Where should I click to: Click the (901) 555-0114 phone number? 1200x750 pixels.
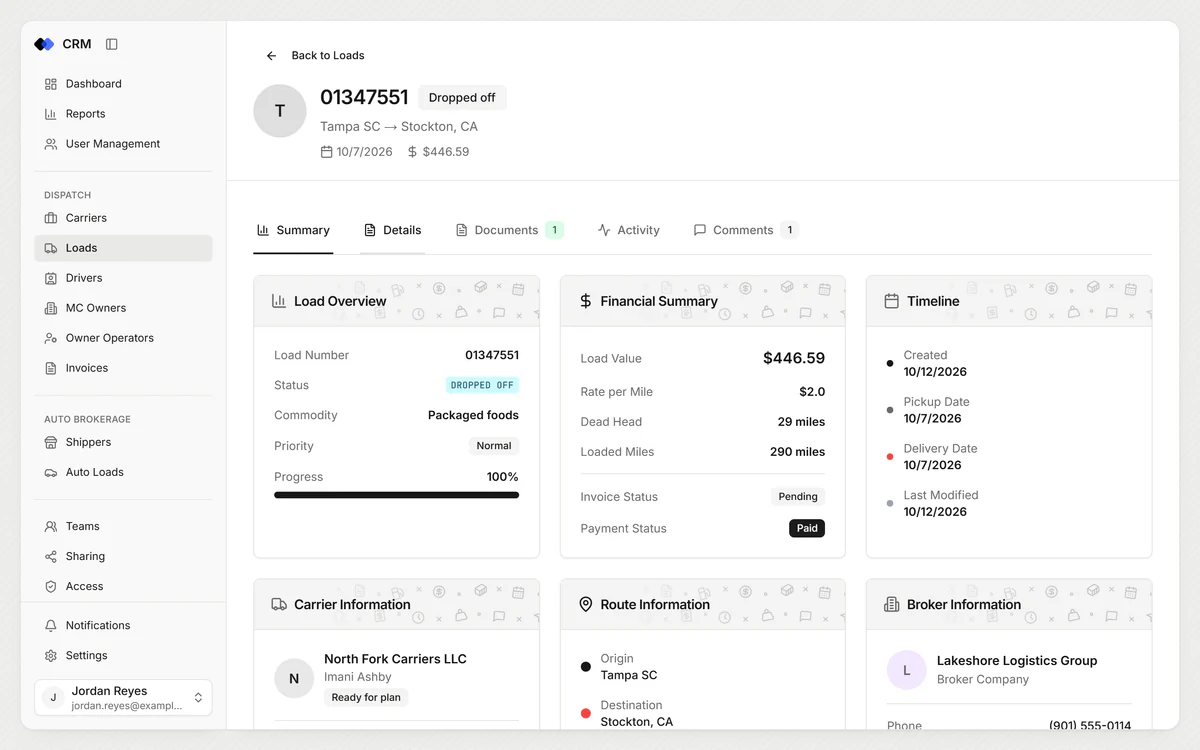point(1090,726)
